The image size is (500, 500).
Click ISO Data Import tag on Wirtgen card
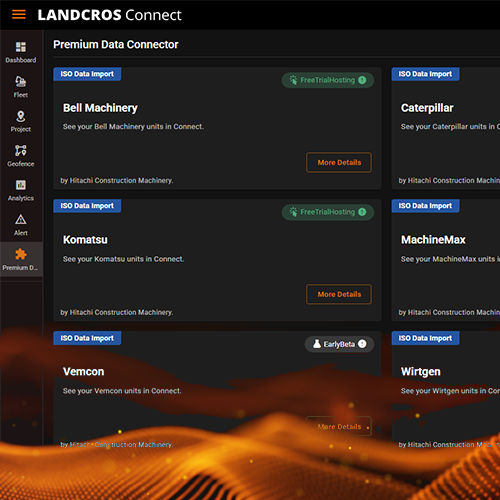coord(425,338)
